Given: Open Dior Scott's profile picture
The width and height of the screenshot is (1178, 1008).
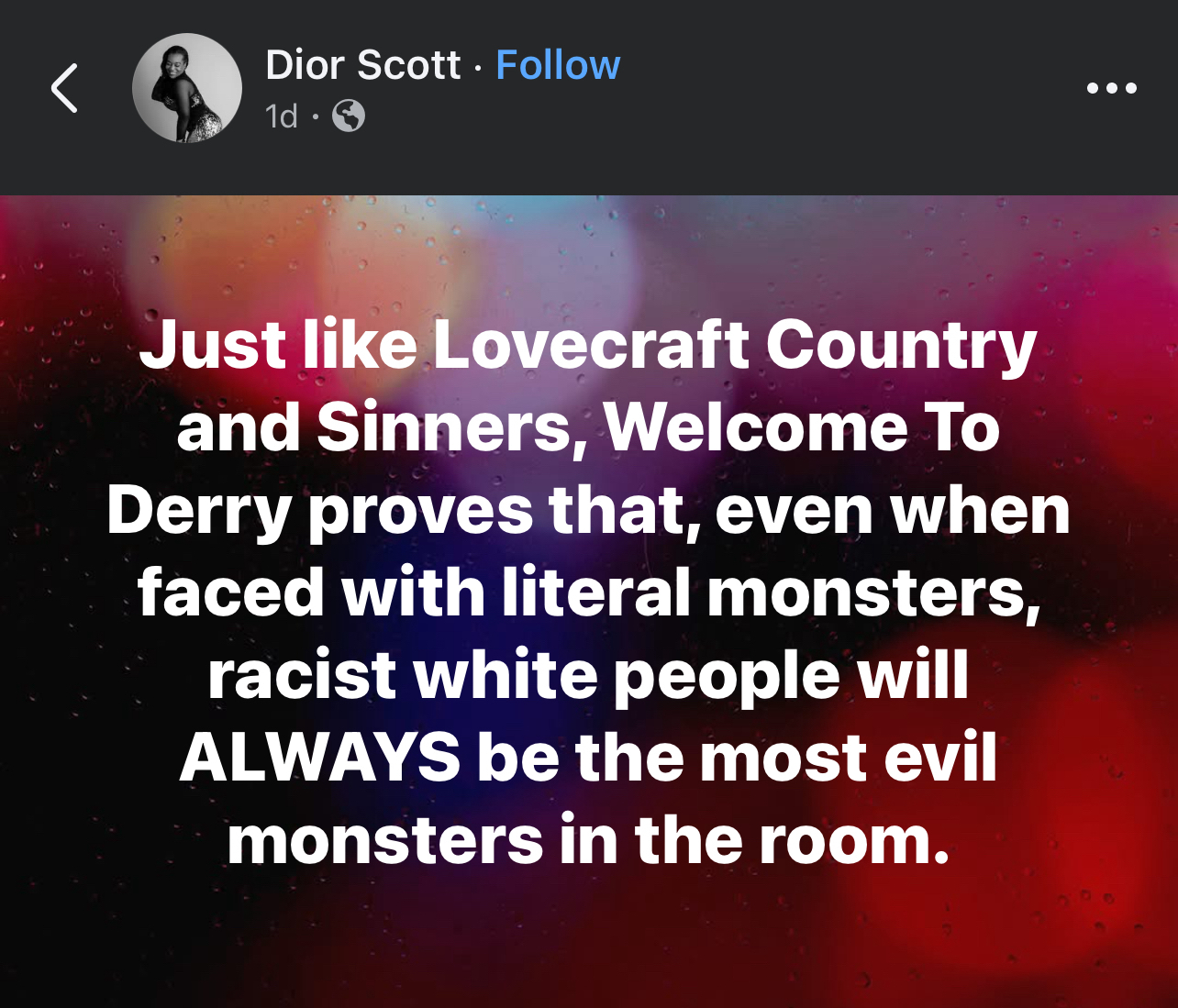Looking at the screenshot, I should click(187, 88).
